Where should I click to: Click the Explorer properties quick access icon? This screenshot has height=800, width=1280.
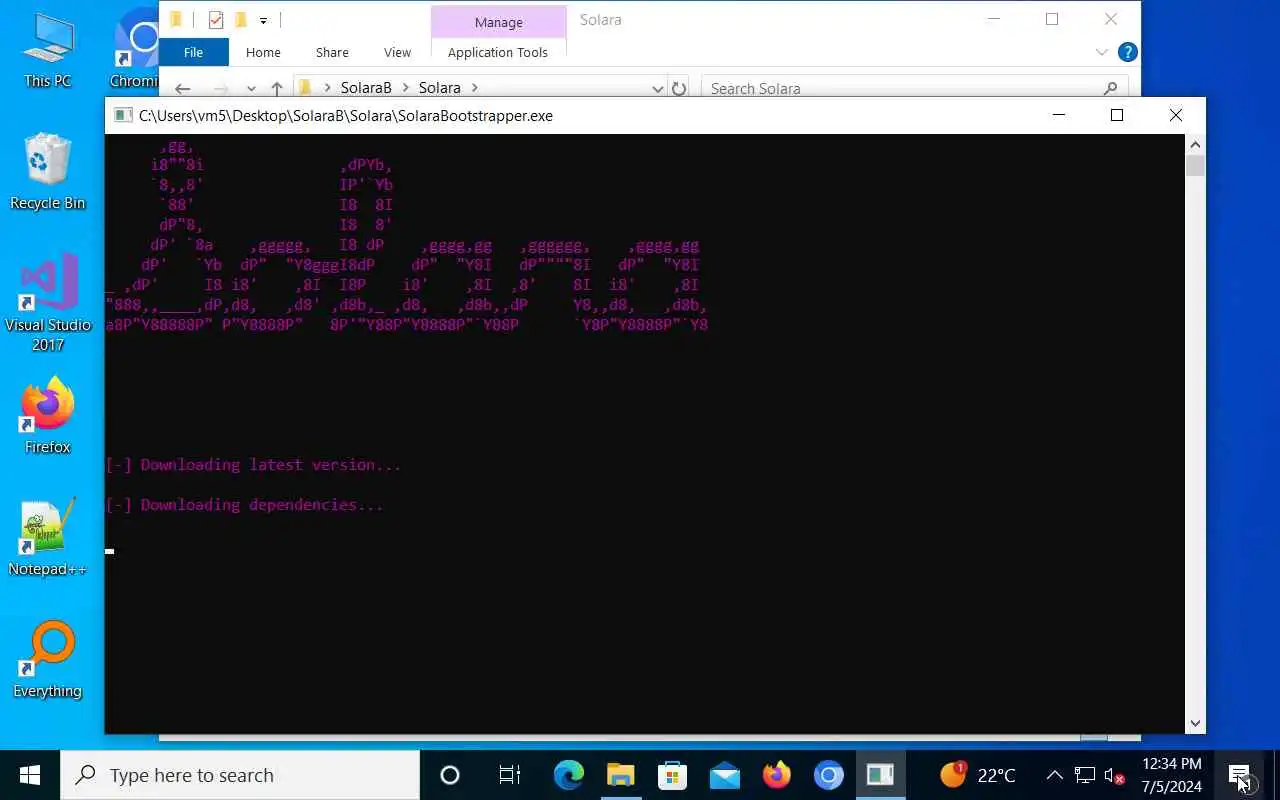215,20
